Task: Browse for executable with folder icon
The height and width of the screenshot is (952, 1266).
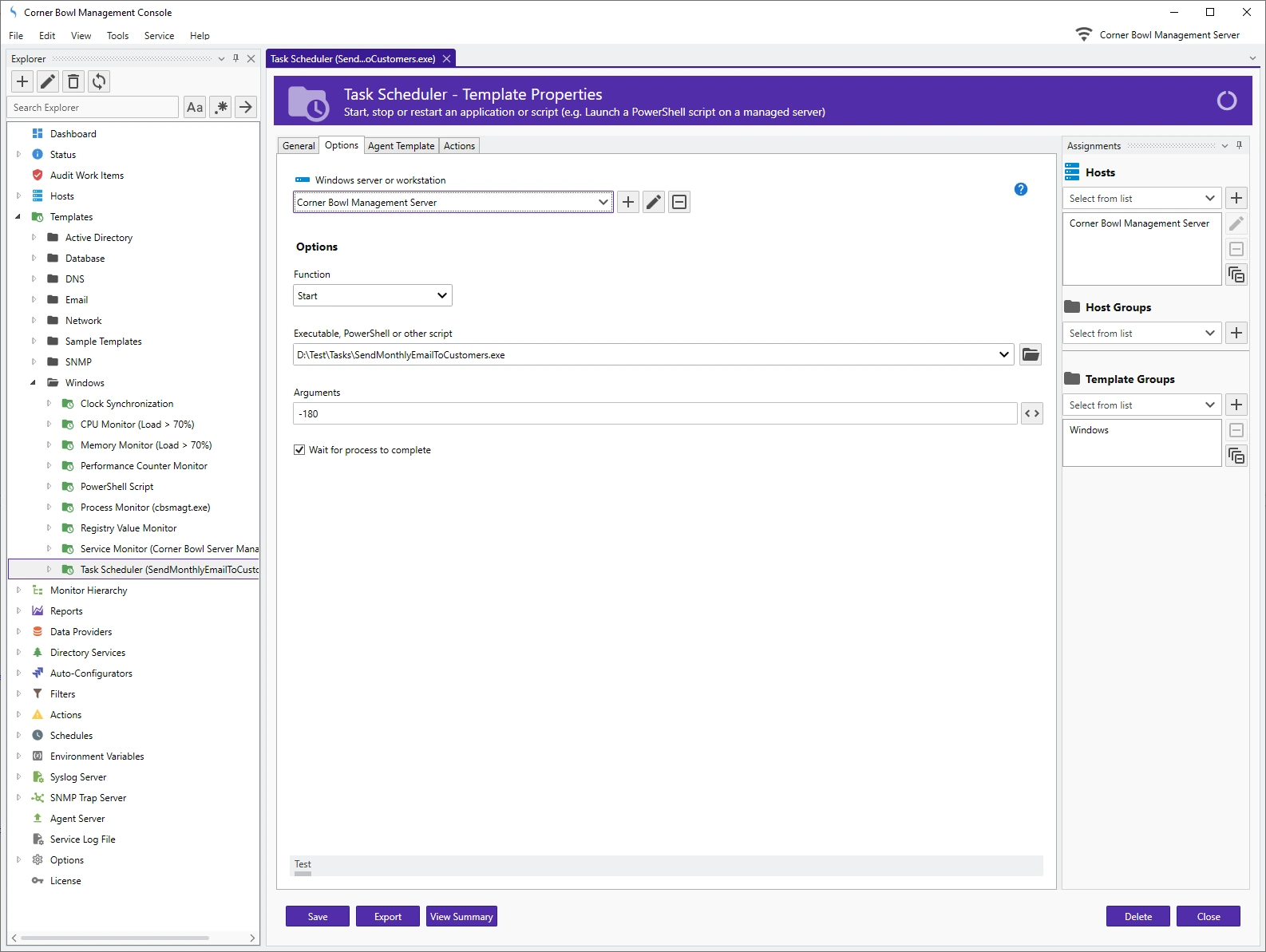Action: click(1031, 355)
